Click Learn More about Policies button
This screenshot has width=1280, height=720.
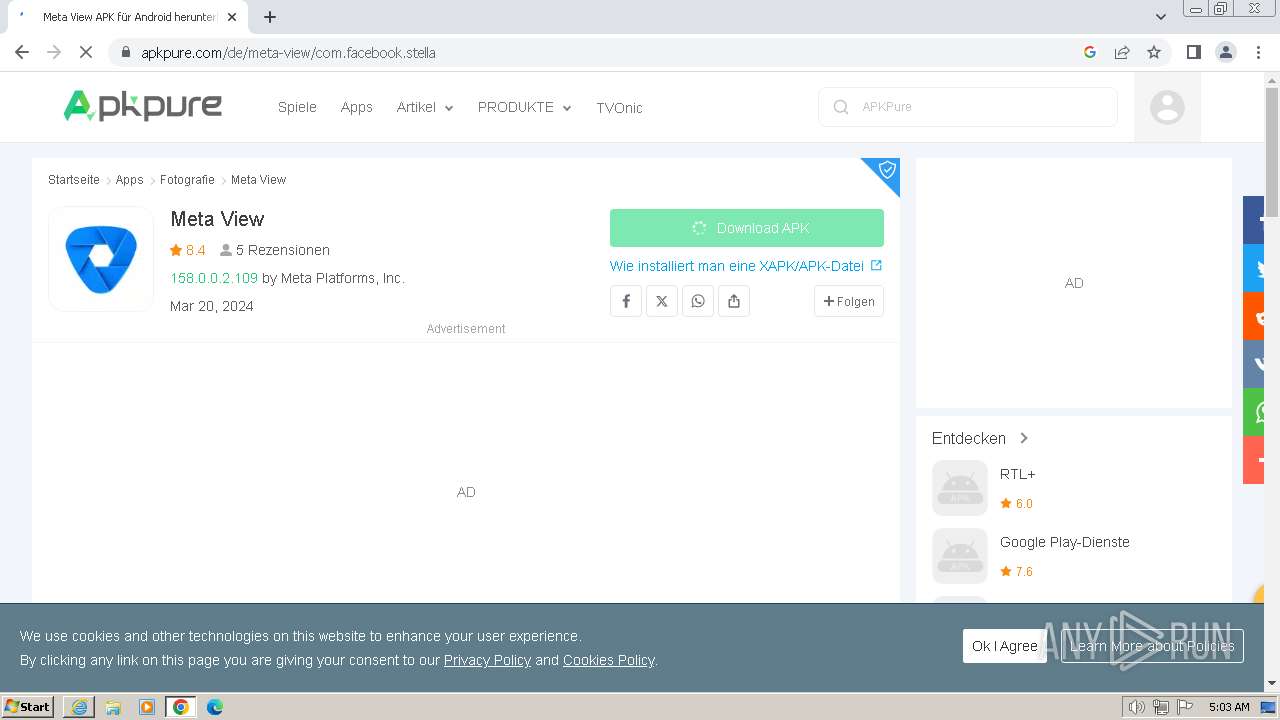(x=1152, y=646)
